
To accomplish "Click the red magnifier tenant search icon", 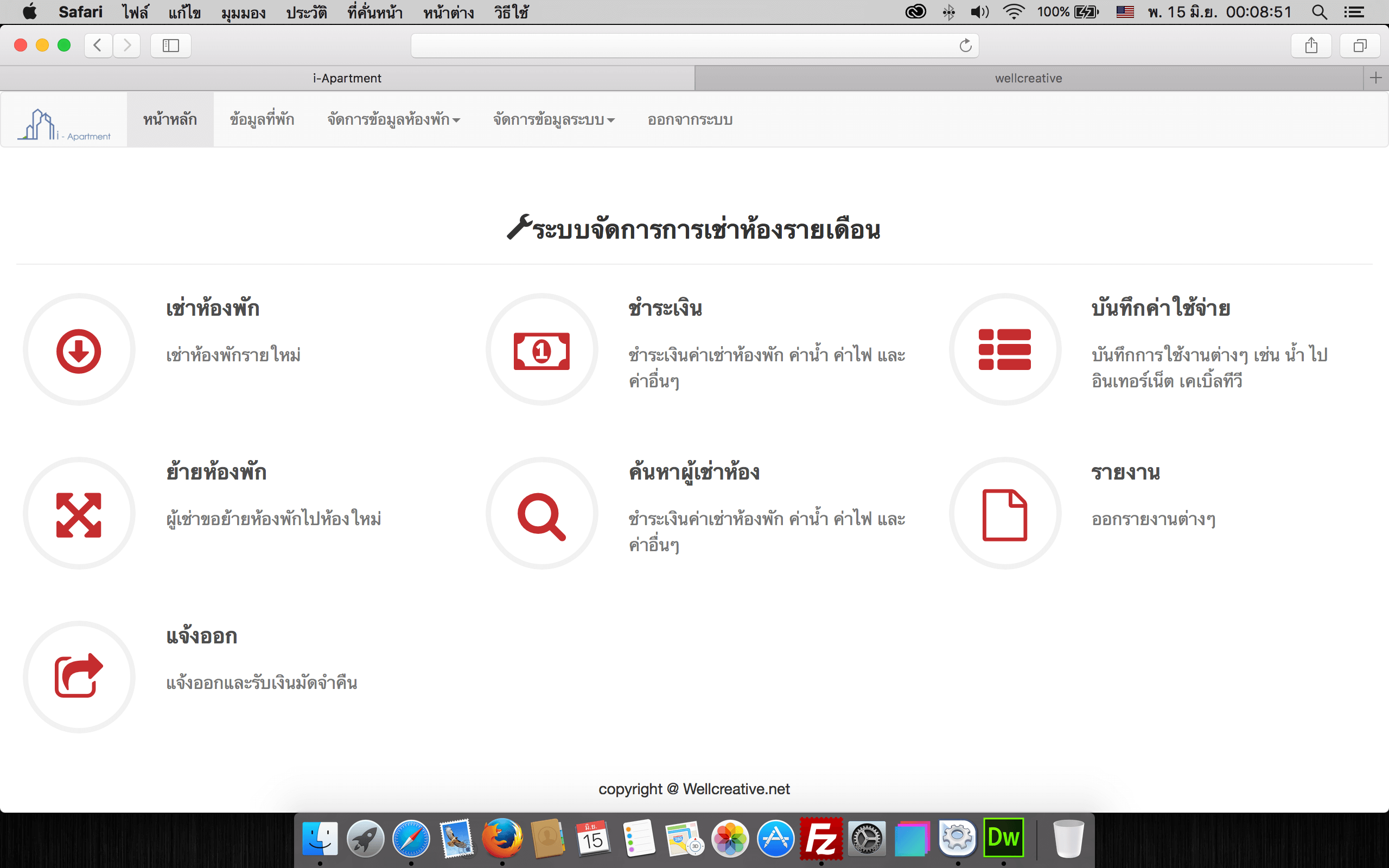I will tap(541, 515).
